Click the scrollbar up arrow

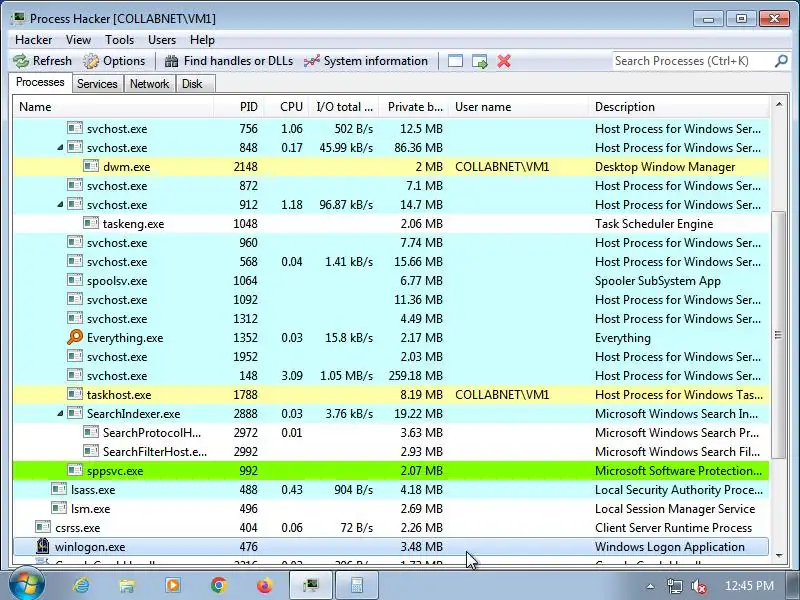[779, 105]
